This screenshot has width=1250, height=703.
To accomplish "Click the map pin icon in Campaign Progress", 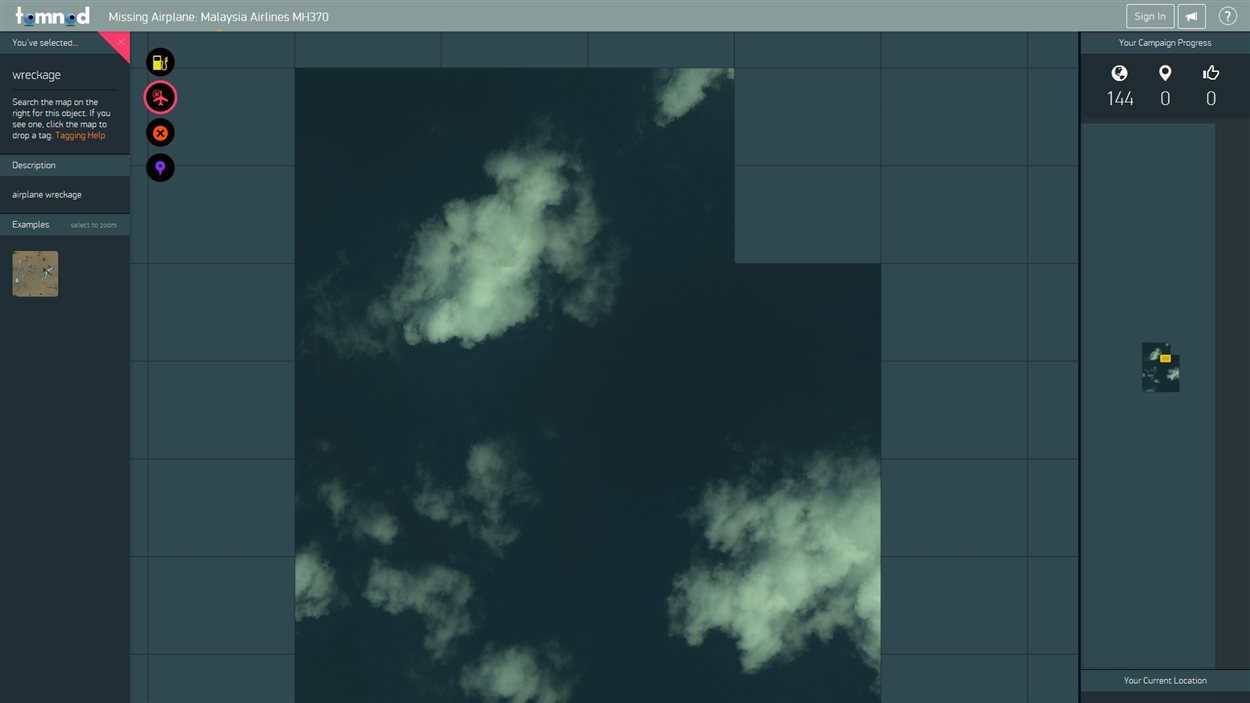I will click(x=1165, y=73).
